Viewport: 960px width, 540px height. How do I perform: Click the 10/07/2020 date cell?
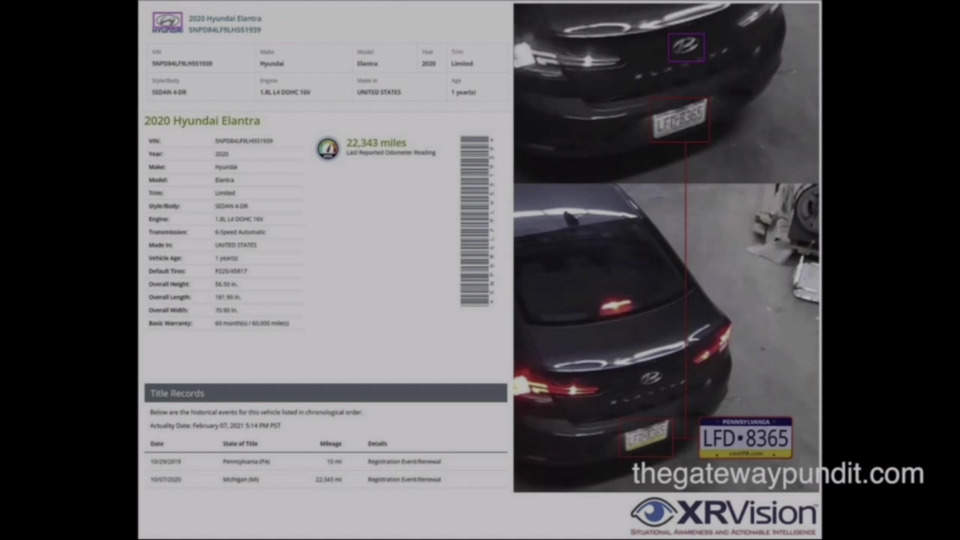165,479
